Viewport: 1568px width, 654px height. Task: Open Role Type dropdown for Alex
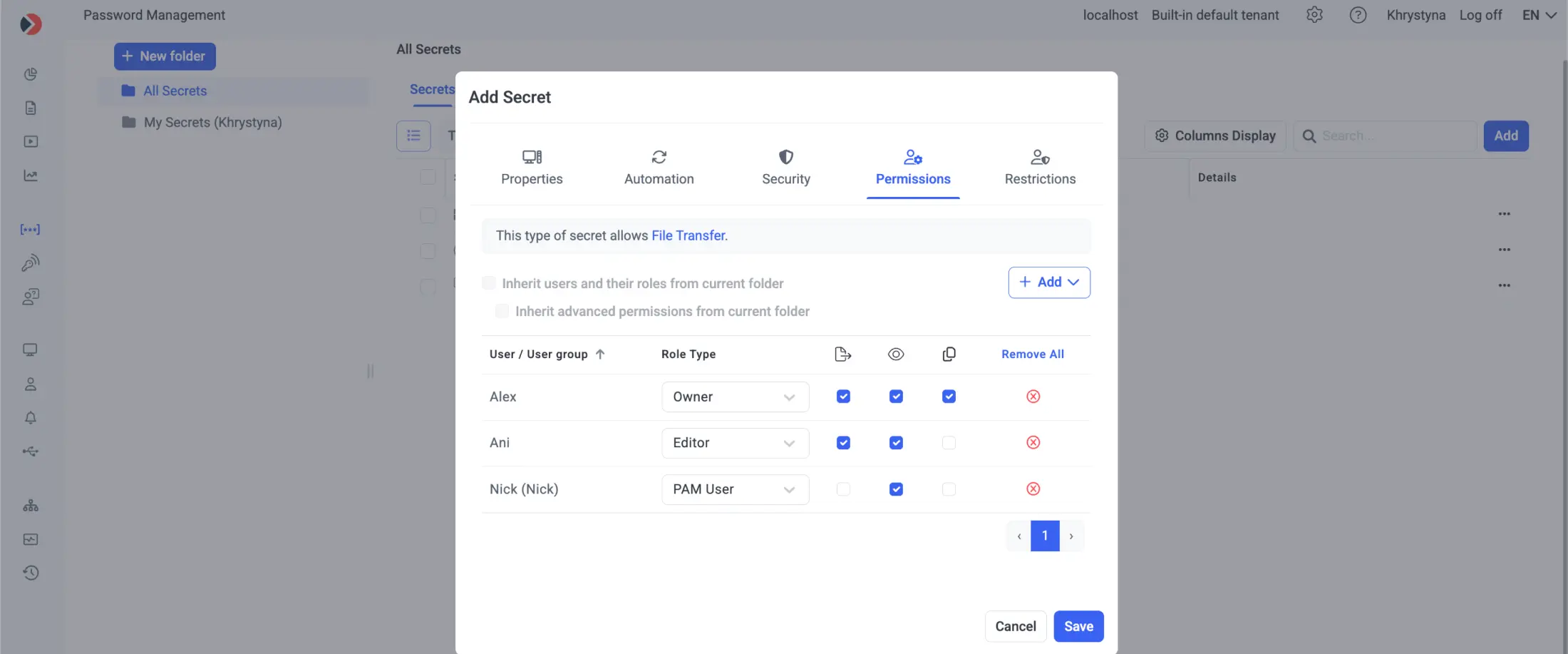coord(735,397)
